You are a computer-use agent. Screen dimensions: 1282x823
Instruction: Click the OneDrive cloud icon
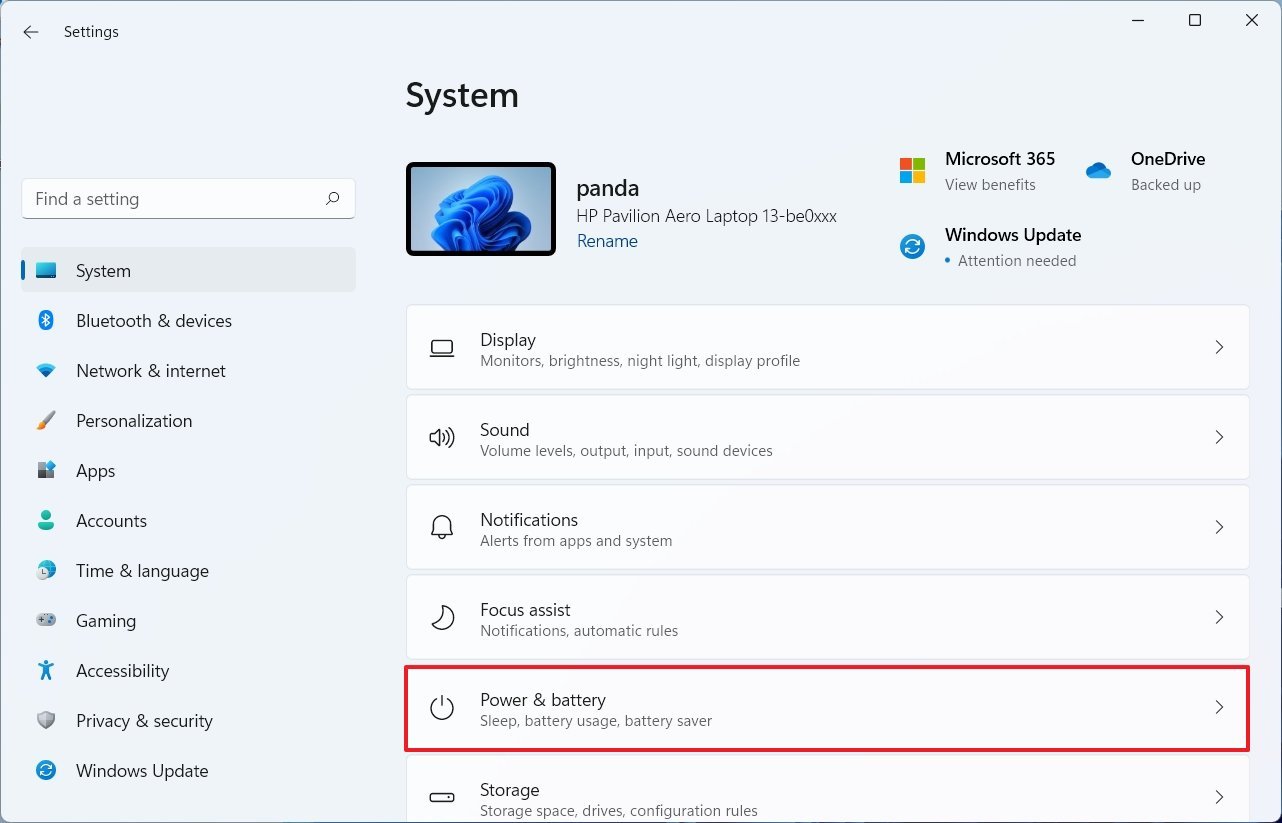point(1097,170)
